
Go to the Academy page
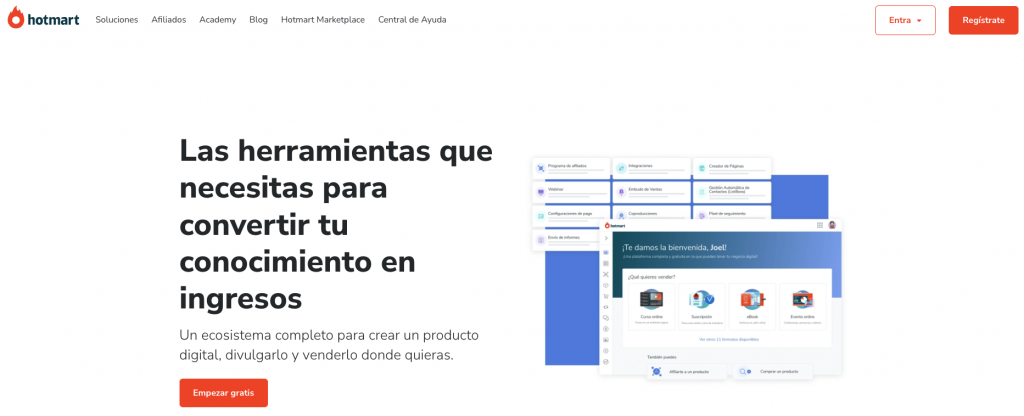pos(217,20)
